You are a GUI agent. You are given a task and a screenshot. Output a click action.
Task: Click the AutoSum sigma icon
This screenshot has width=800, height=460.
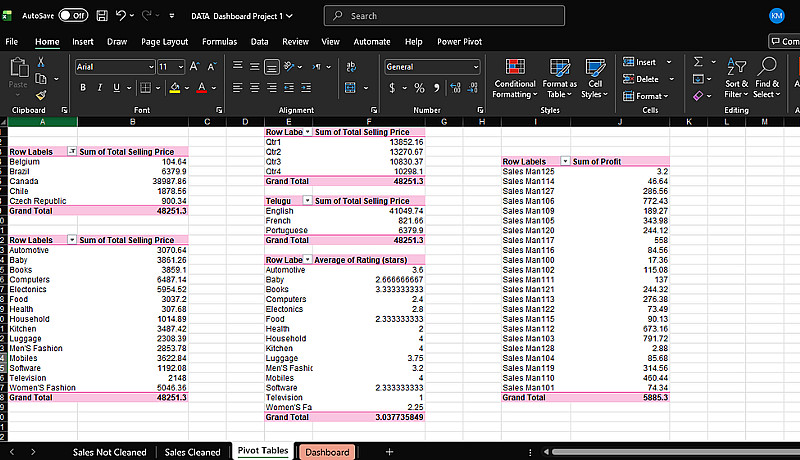coord(698,62)
